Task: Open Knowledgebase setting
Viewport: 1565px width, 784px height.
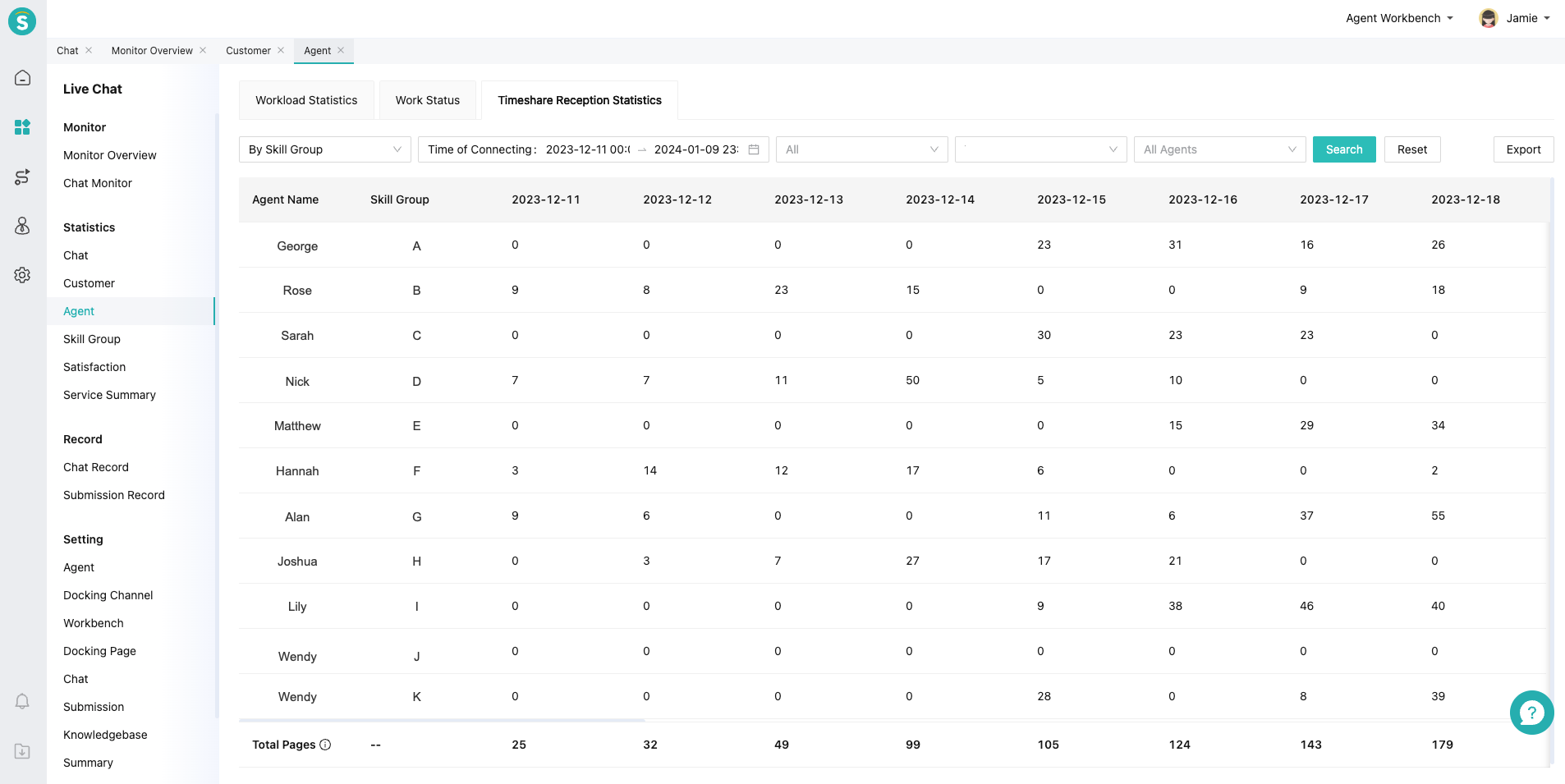Action: 105,735
